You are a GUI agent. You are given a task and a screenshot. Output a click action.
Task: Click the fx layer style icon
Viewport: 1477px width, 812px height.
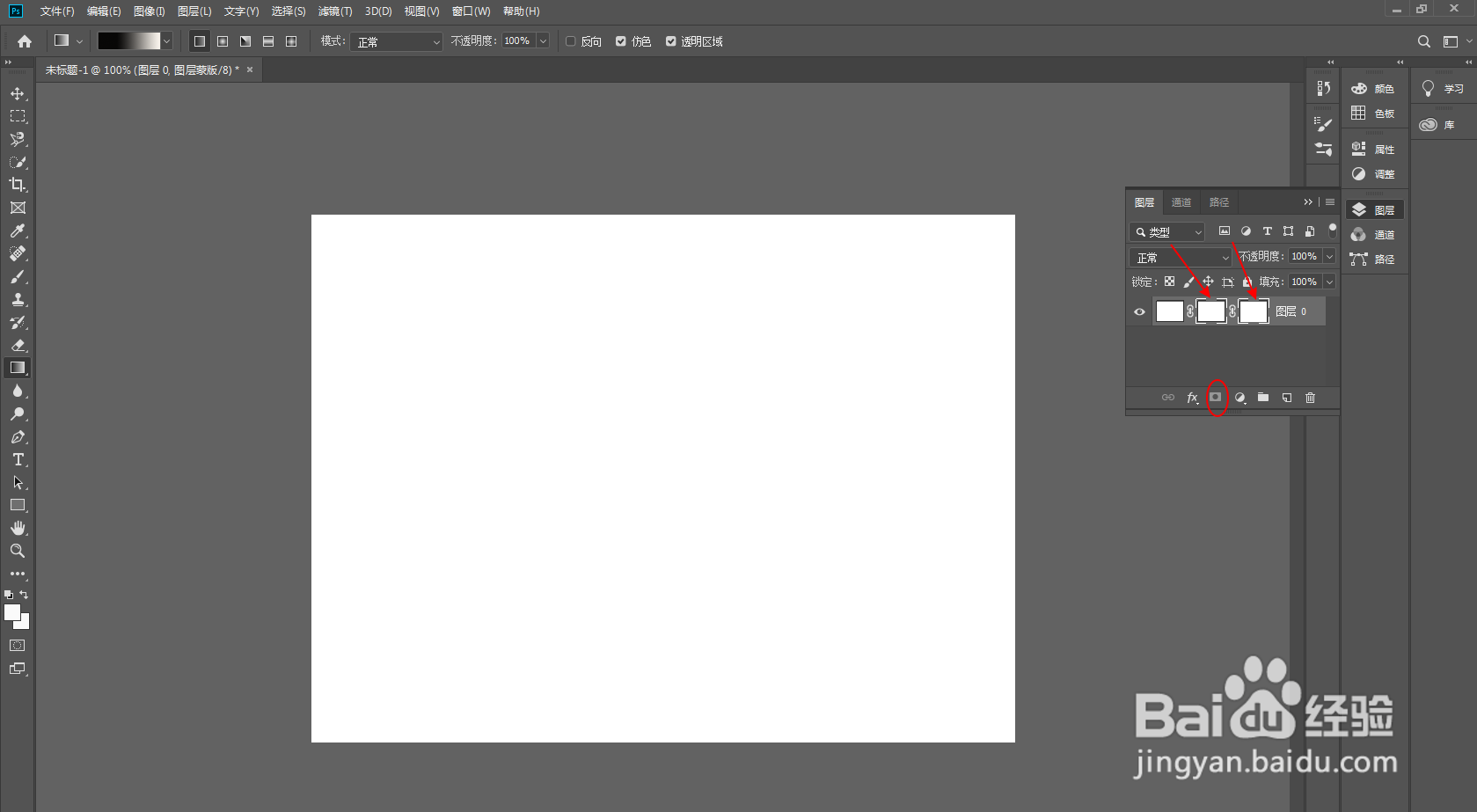point(1192,398)
